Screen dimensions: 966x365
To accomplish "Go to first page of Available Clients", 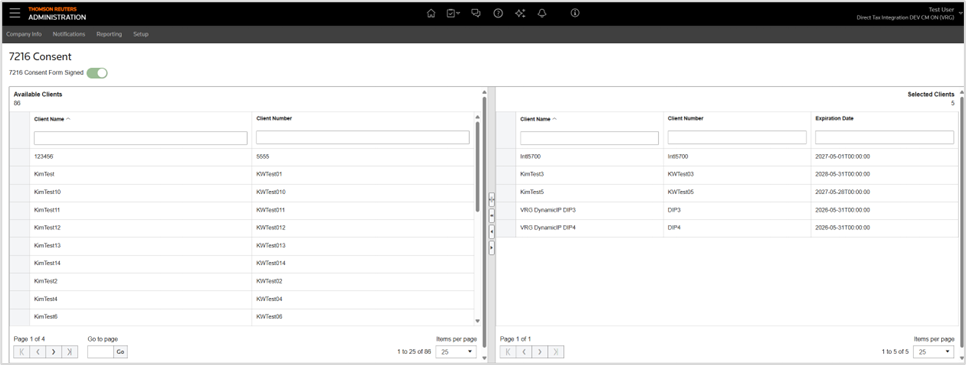I will (22, 351).
